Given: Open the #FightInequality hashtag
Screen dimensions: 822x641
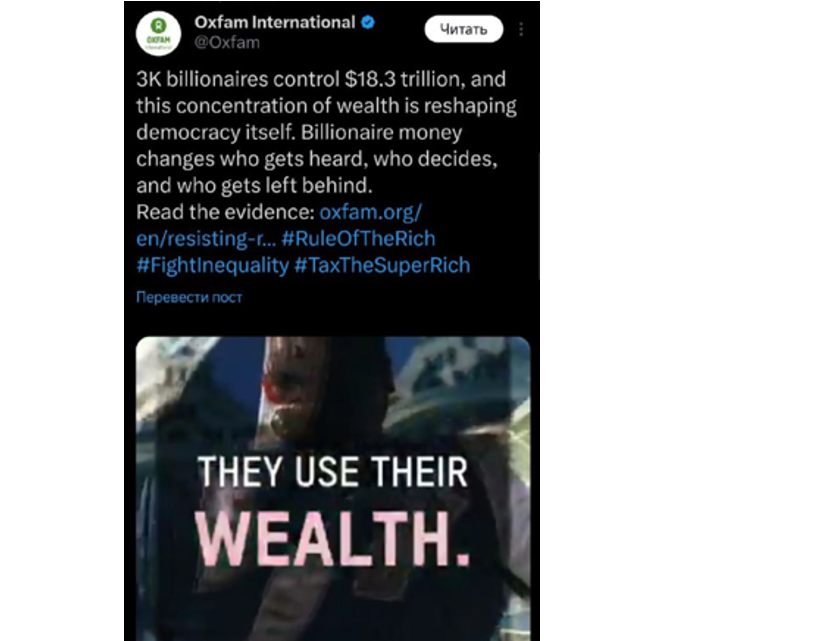Looking at the screenshot, I should 212,265.
